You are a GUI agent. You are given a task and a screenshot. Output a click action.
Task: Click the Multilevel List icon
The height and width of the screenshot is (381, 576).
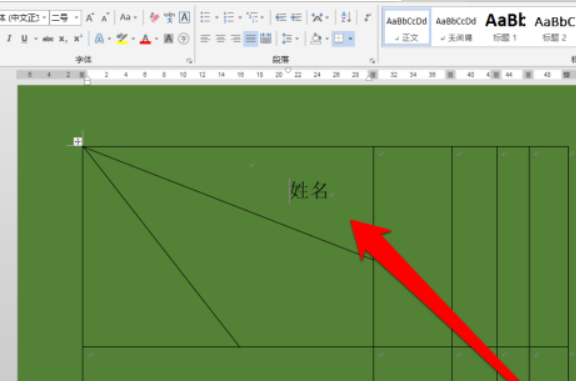pyautogui.click(x=252, y=17)
